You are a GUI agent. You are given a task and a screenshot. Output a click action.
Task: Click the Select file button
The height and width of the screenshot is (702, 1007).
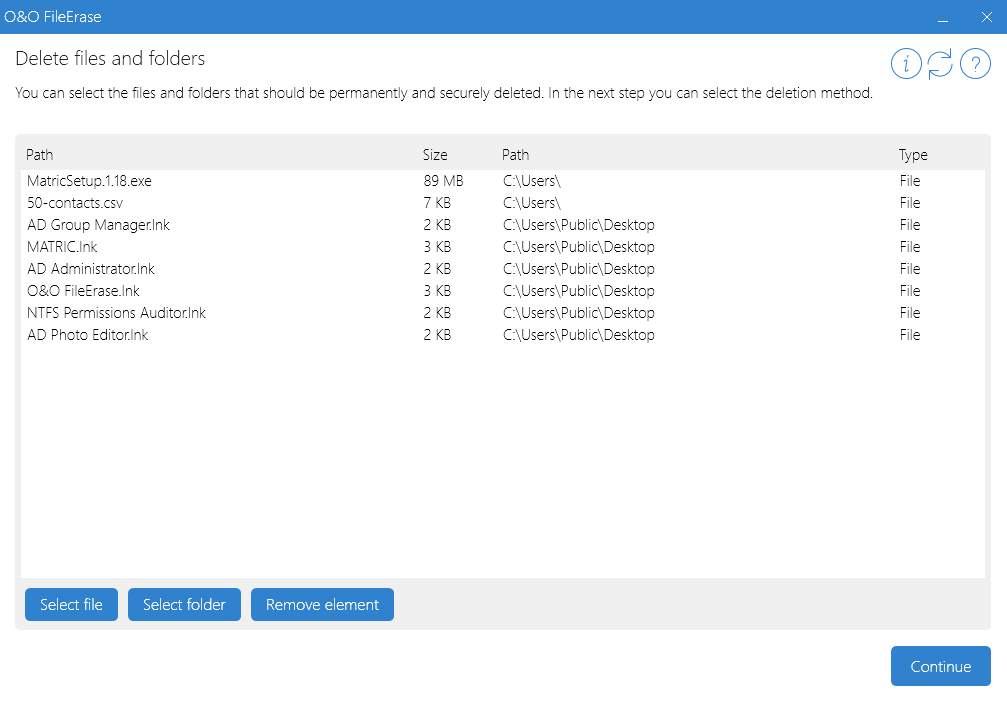point(71,605)
